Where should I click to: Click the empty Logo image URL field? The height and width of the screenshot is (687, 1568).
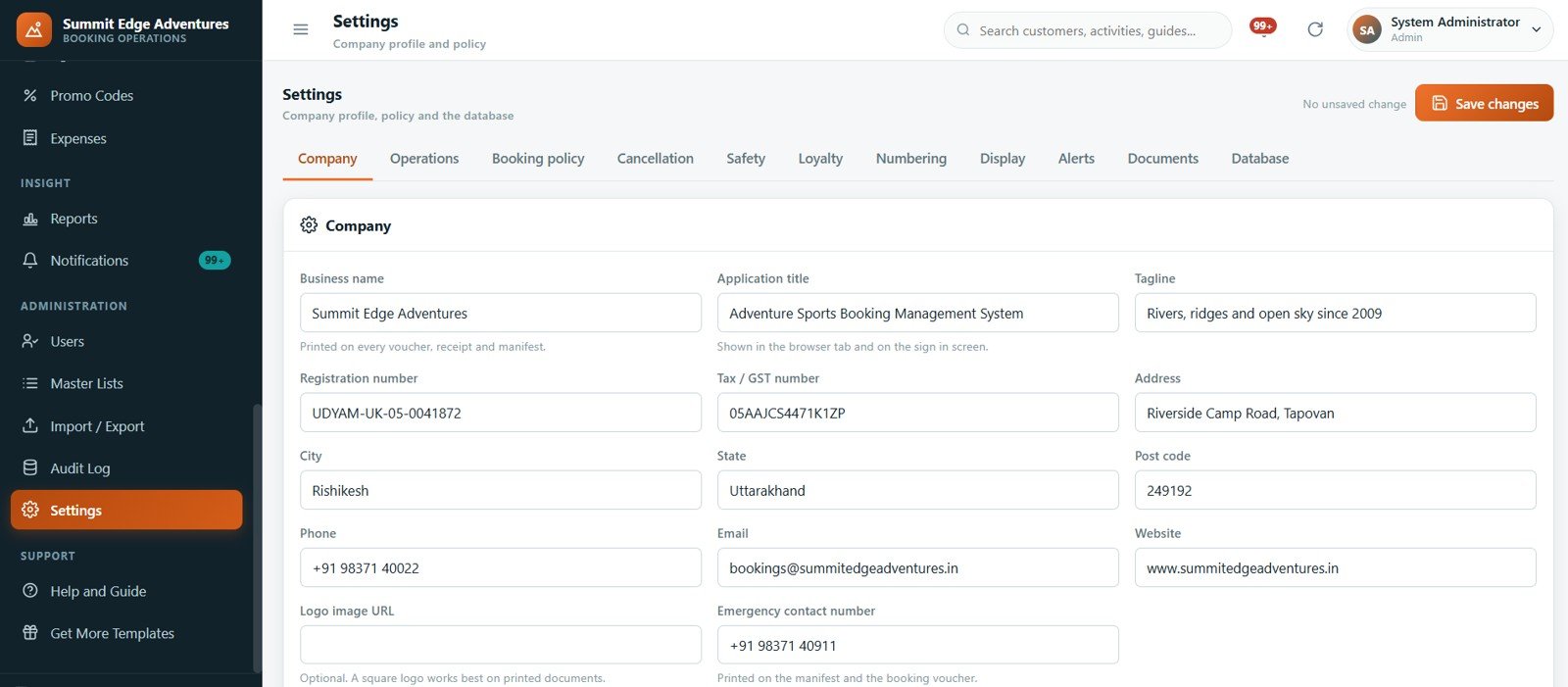point(501,645)
